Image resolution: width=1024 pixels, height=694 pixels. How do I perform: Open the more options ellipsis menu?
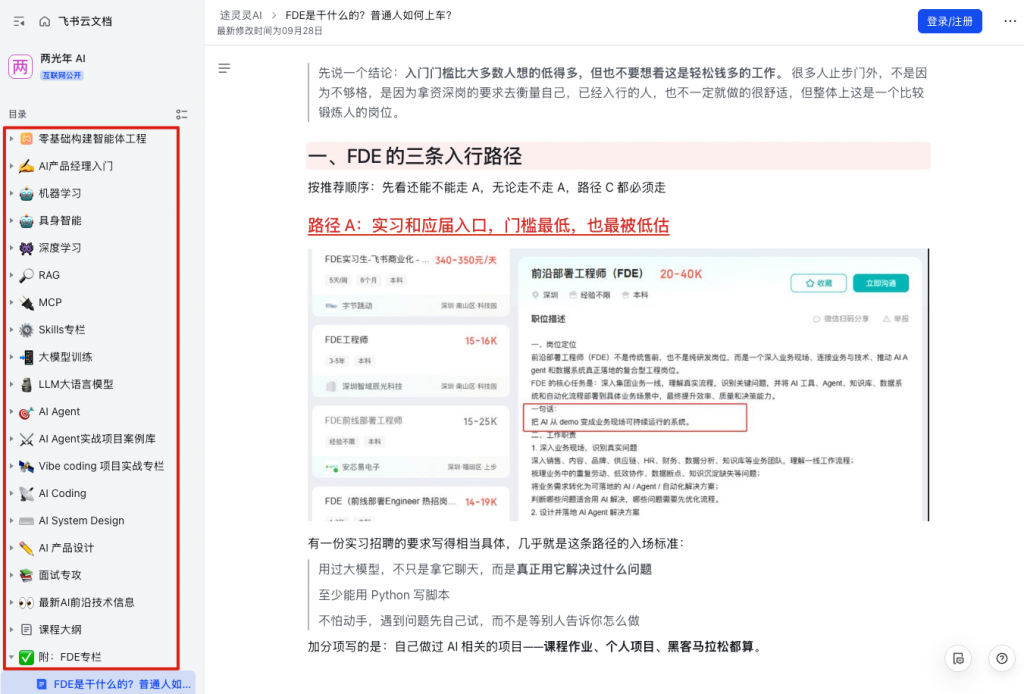pyautogui.click(x=1010, y=22)
